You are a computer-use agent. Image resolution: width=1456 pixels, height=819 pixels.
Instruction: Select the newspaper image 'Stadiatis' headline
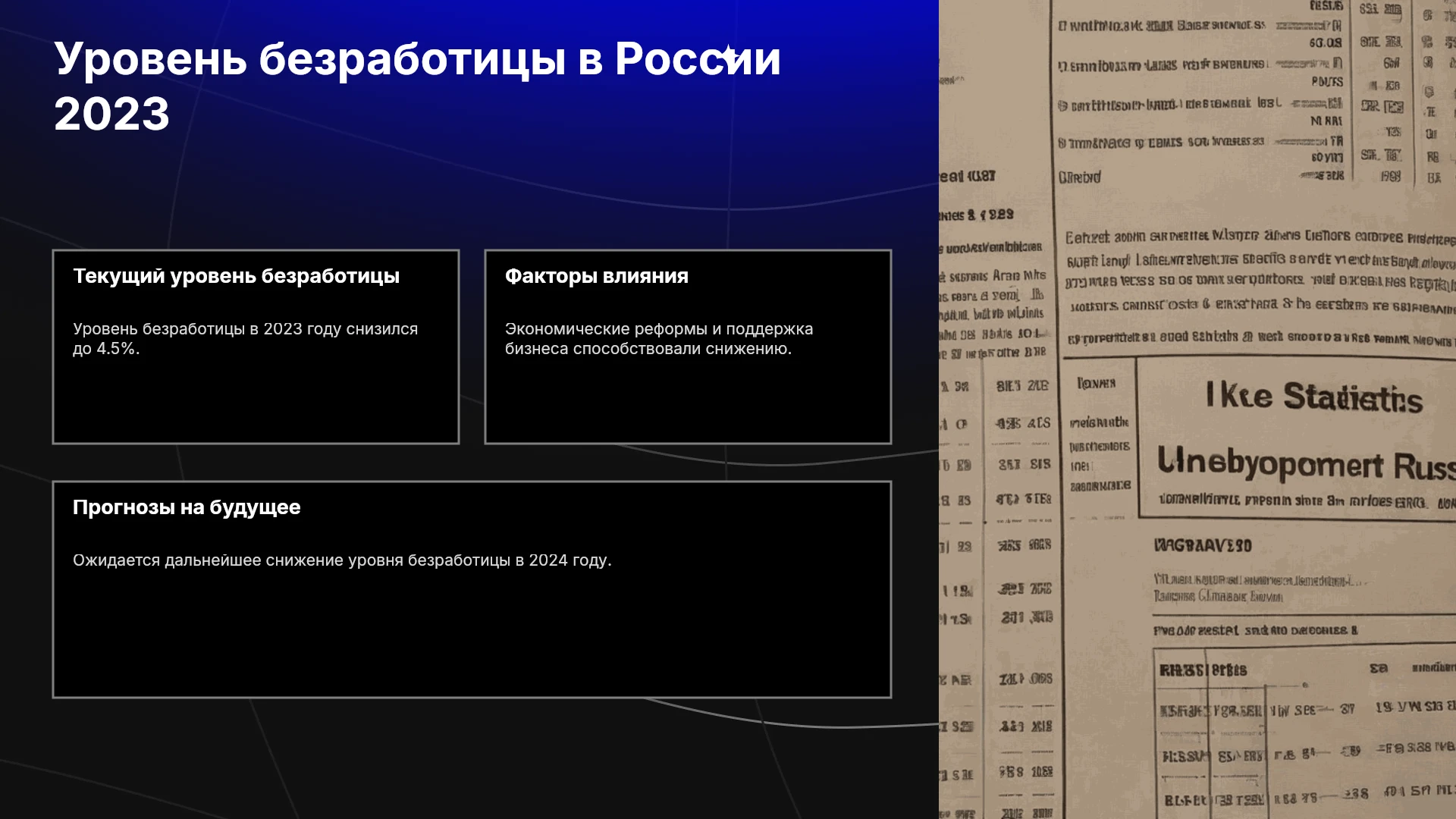pos(1314,397)
